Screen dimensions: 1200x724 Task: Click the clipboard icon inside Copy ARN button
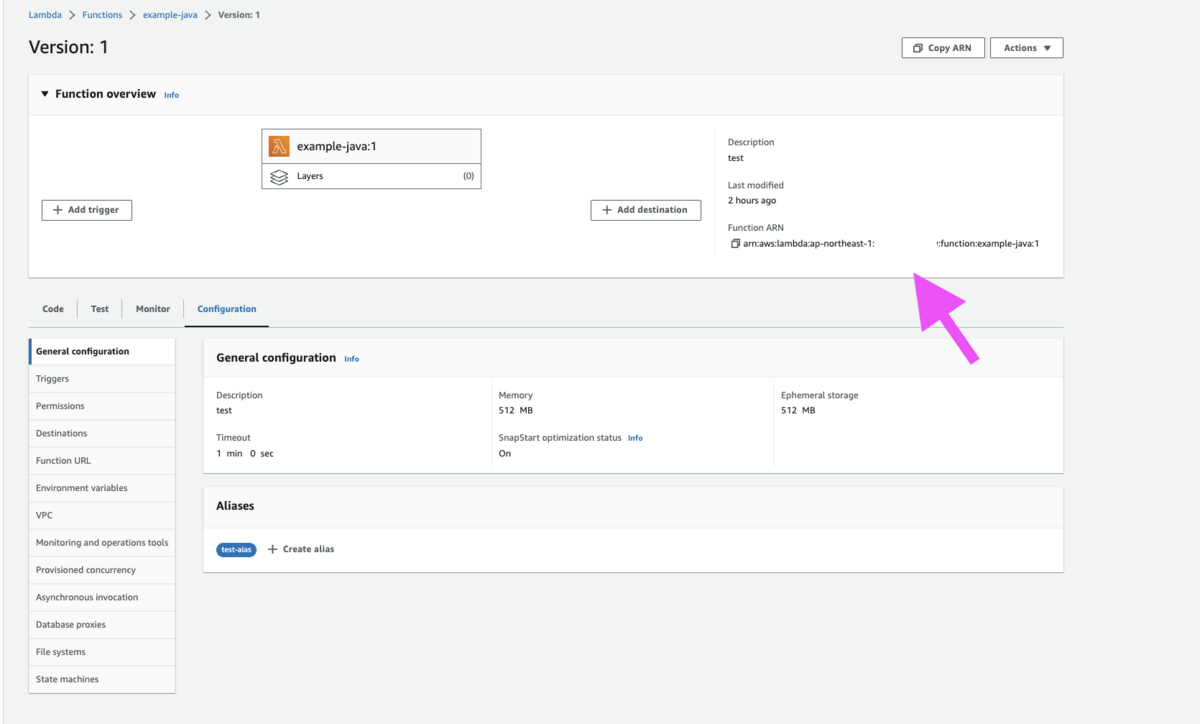click(917, 47)
